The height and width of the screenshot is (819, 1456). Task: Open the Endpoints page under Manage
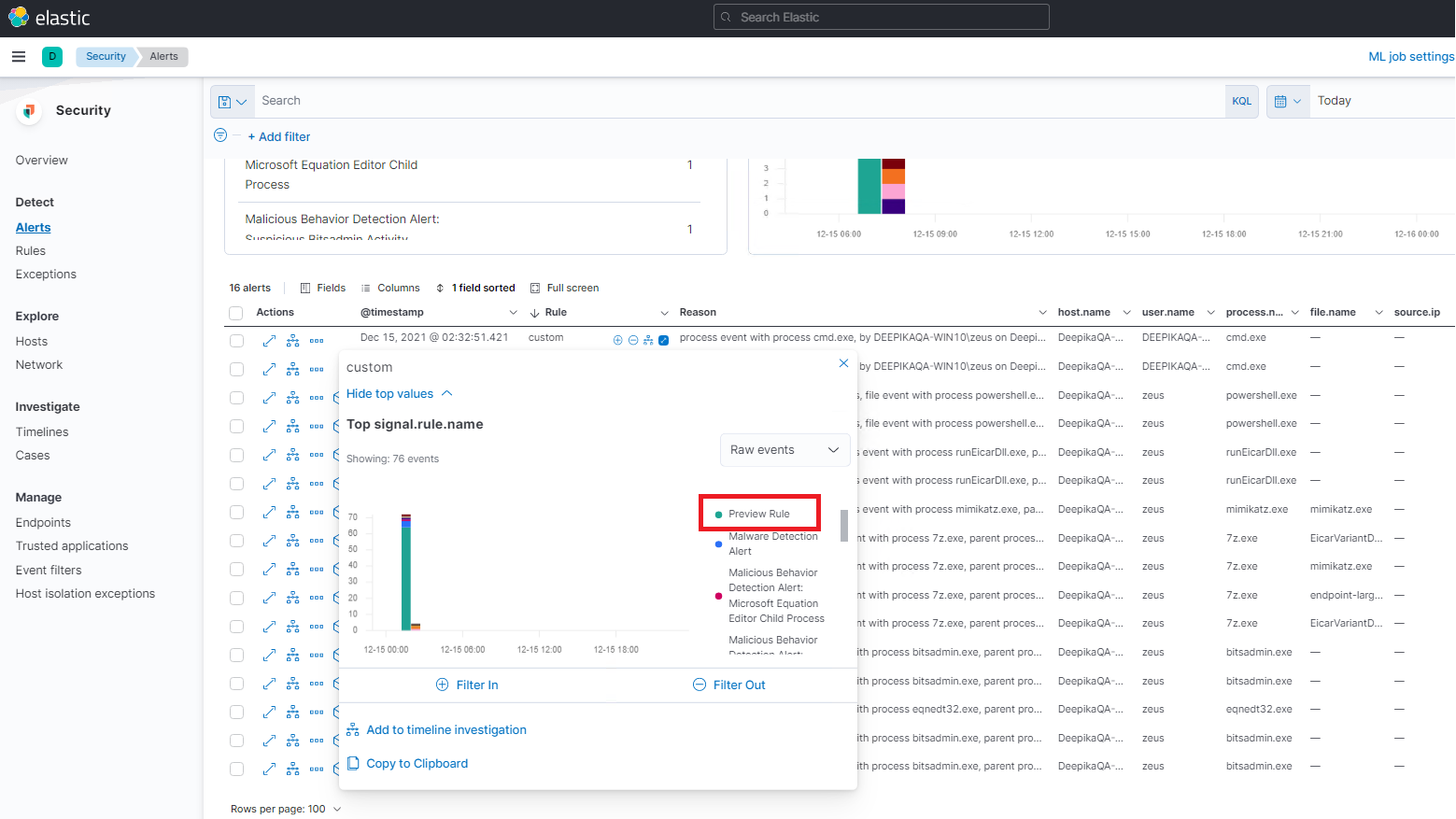coord(42,522)
